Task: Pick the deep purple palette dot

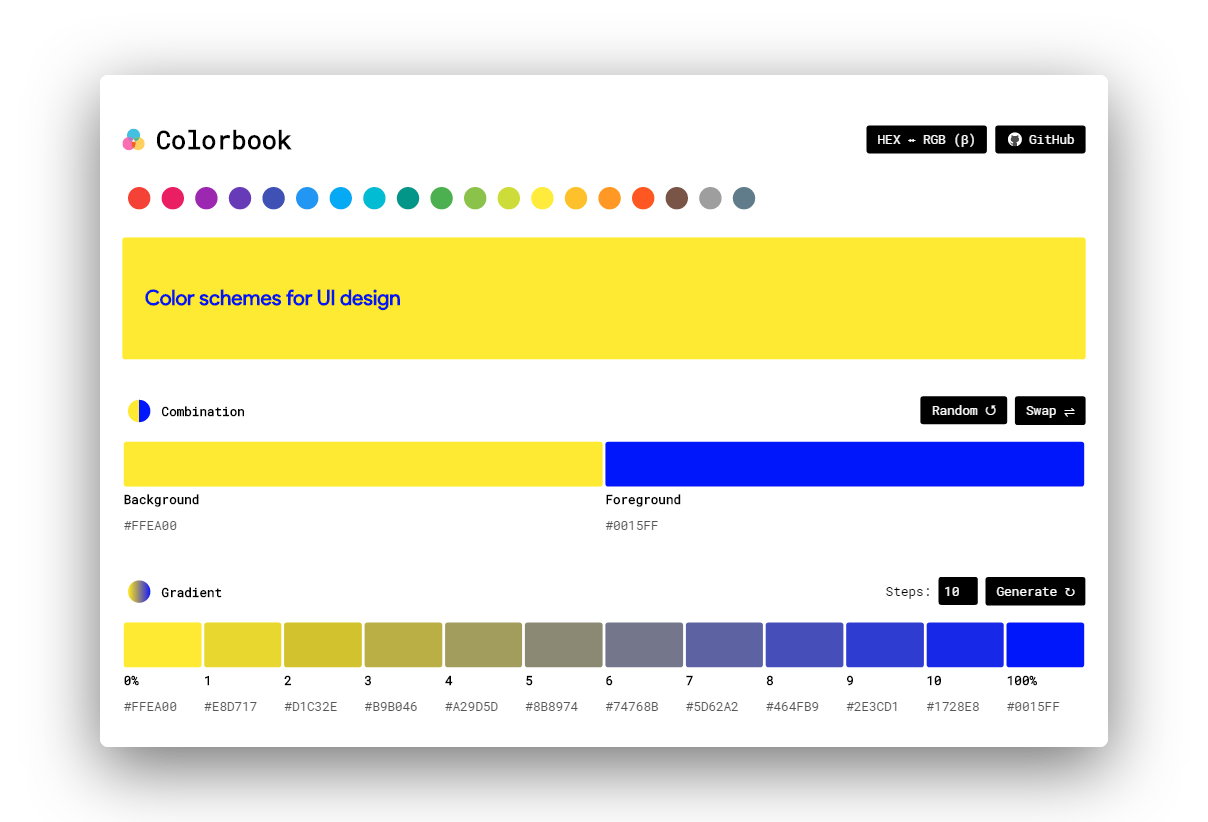Action: pyautogui.click(x=240, y=198)
